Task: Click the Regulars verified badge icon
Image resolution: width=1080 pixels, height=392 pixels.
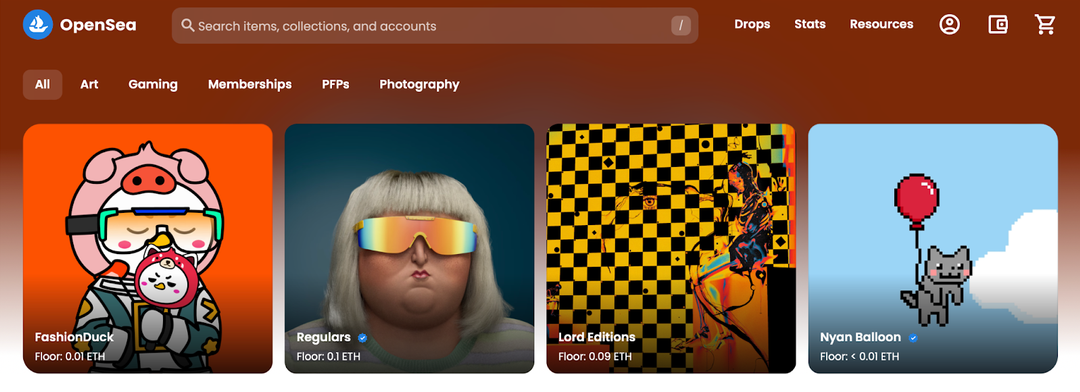Action: pyautogui.click(x=362, y=338)
